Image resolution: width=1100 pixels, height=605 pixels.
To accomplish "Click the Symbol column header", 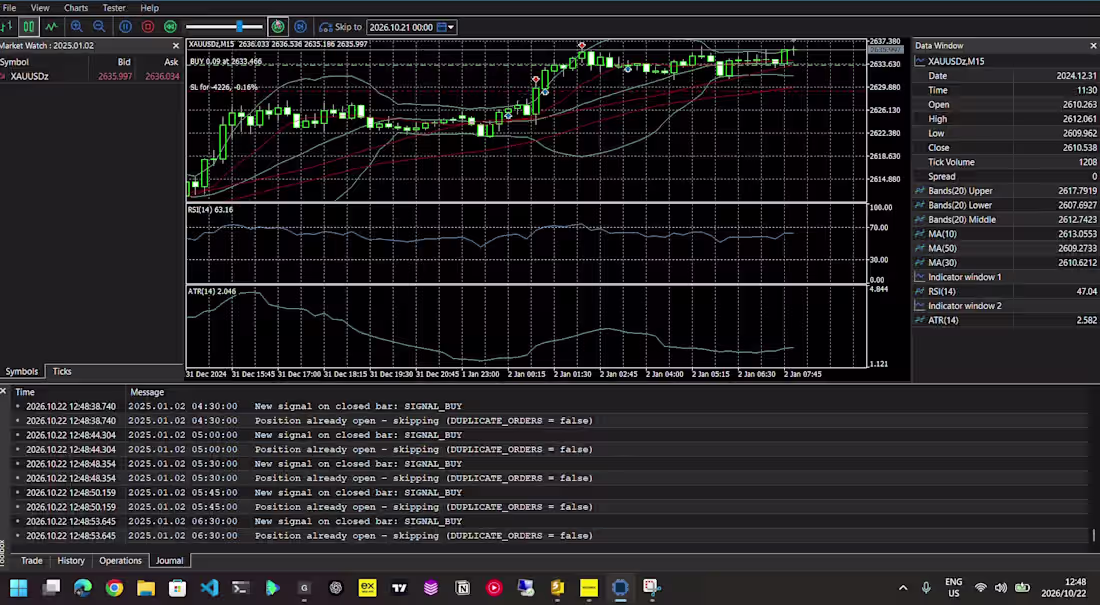I will [15, 62].
